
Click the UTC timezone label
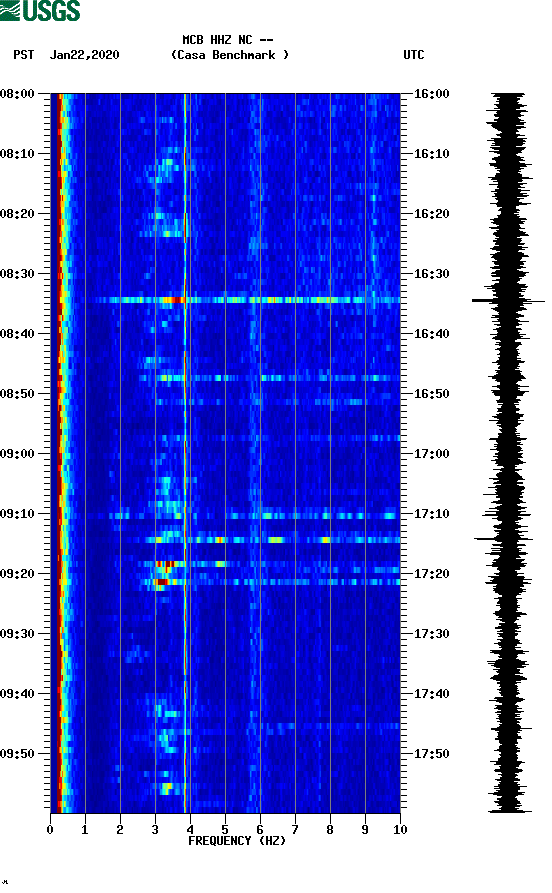[x=414, y=55]
